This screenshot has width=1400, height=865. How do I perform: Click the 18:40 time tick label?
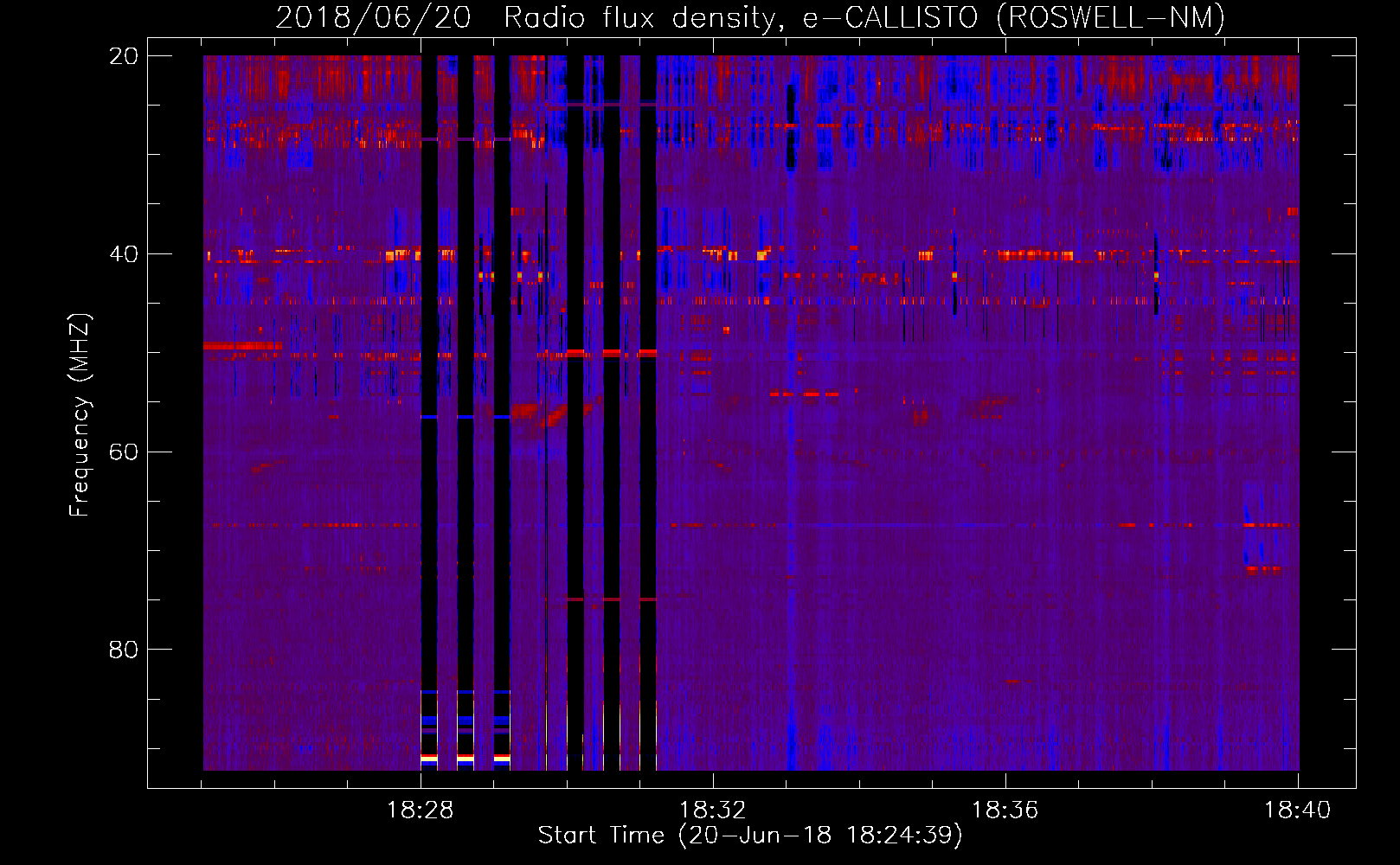coord(1297,811)
